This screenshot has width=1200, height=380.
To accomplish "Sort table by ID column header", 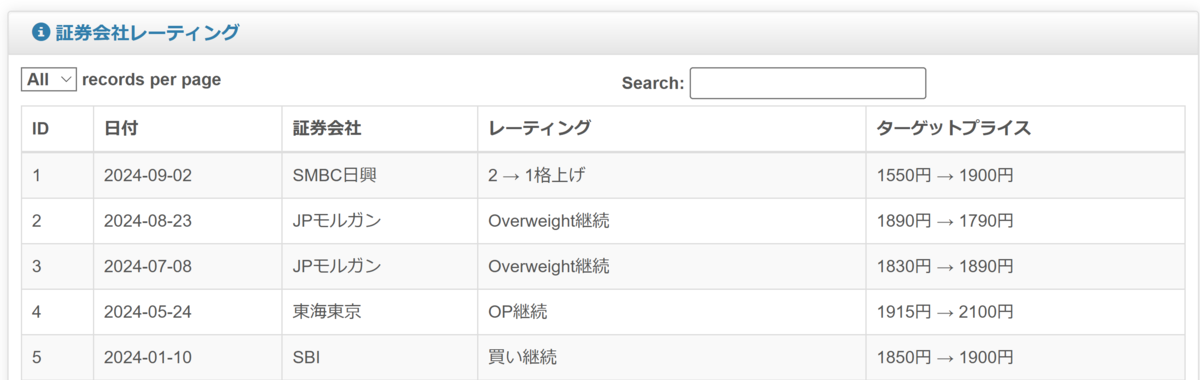I will pyautogui.click(x=58, y=129).
